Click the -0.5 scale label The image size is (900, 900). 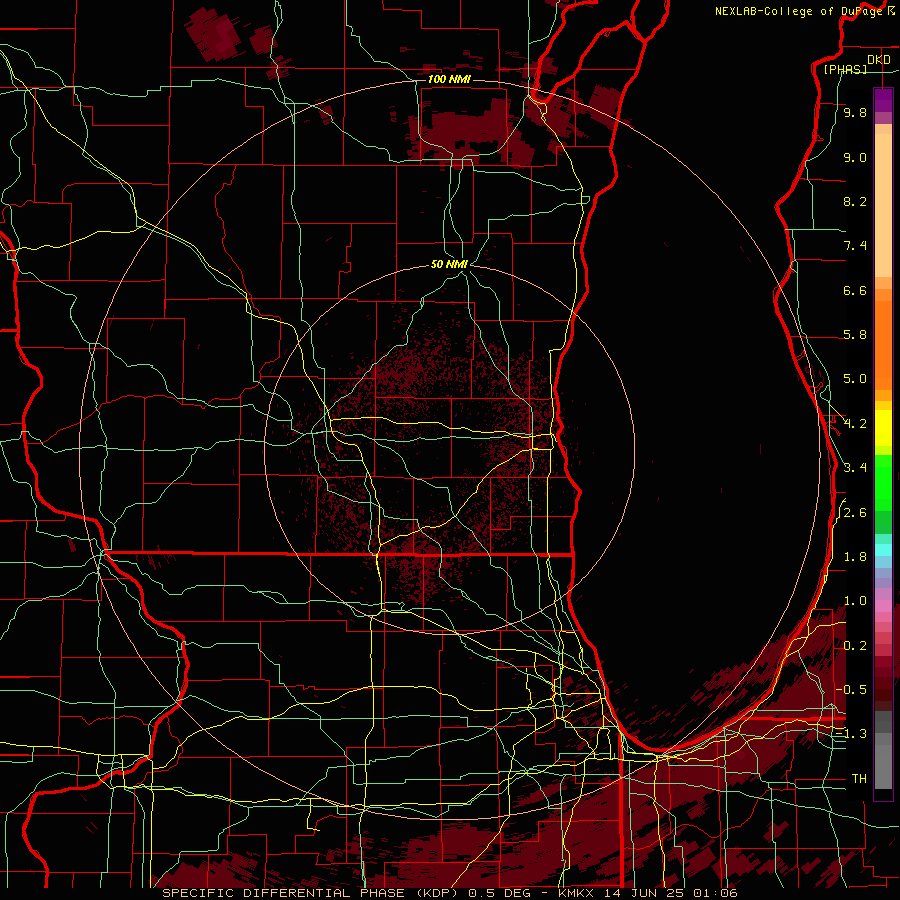click(x=851, y=689)
